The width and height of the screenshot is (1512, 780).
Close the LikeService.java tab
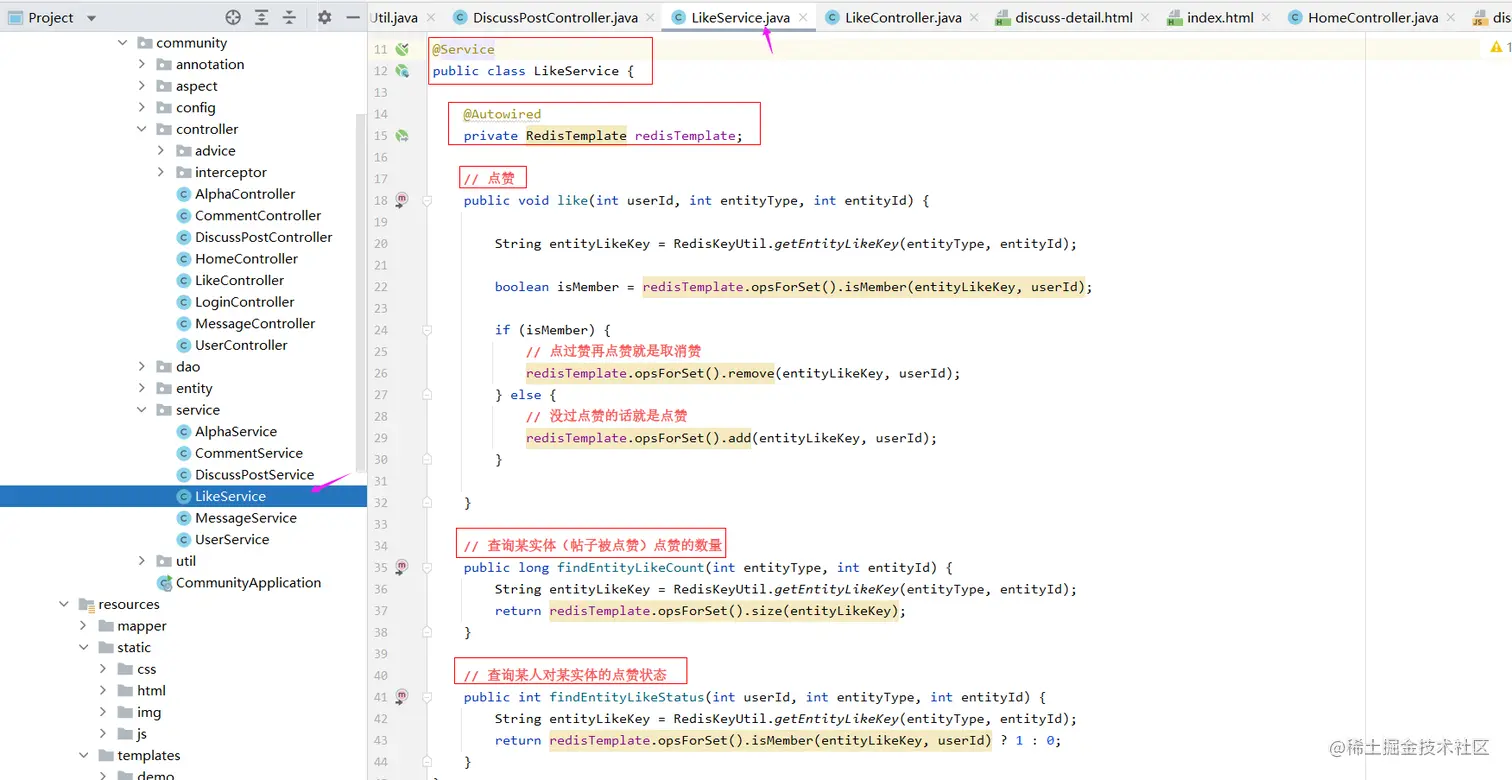point(803,18)
